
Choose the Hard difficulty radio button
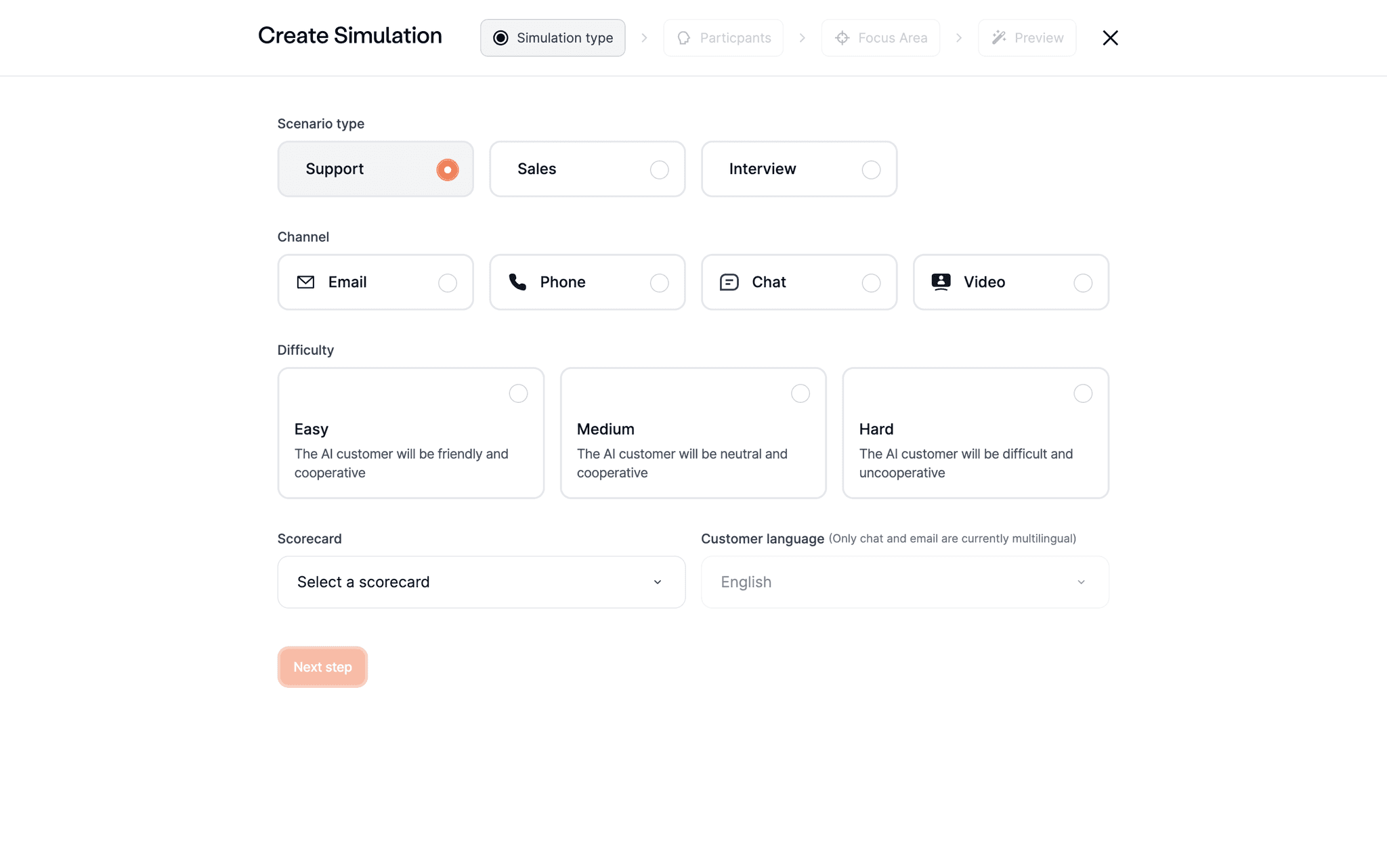pyautogui.click(x=1083, y=393)
